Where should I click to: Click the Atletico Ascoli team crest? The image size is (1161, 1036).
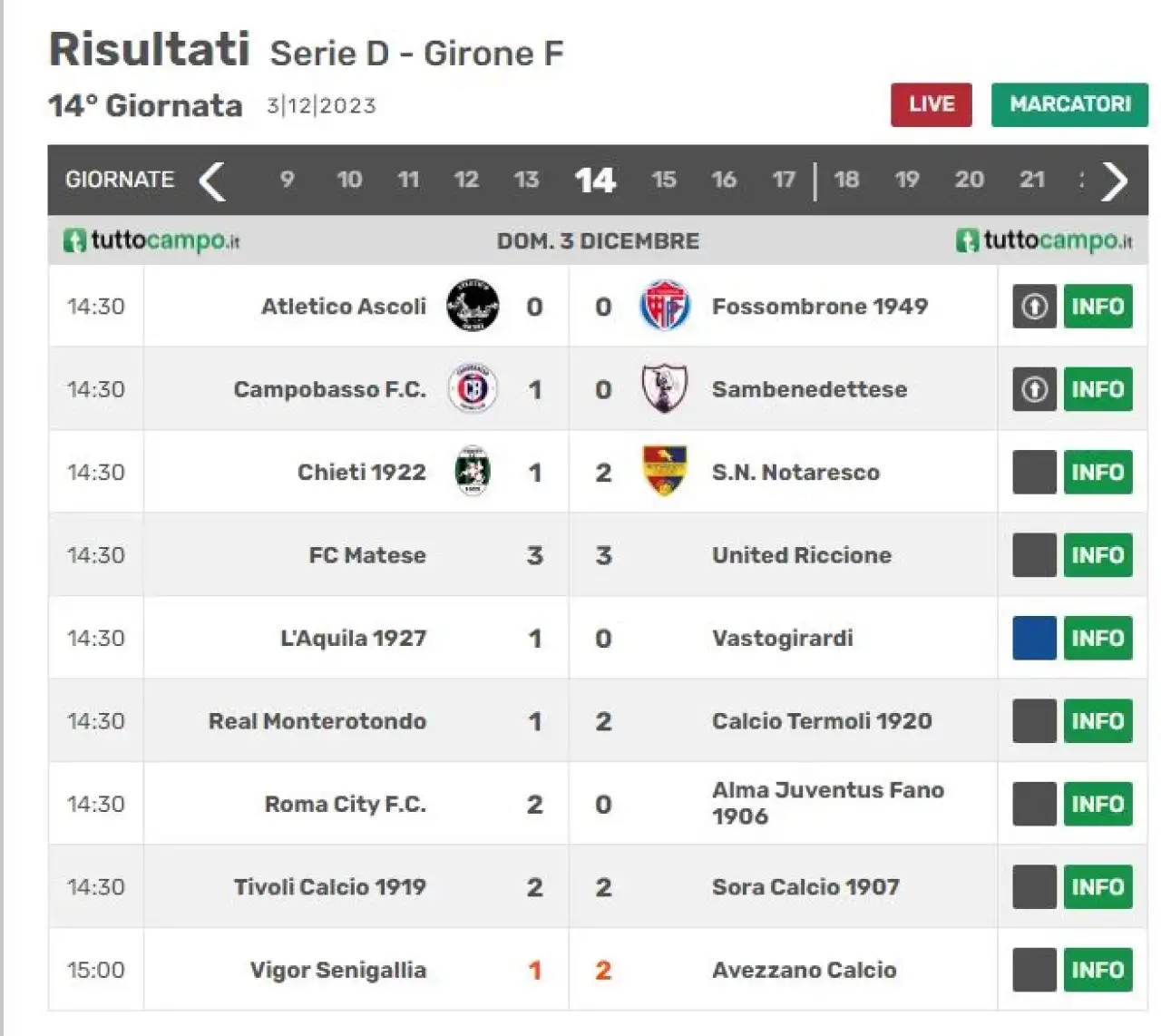(473, 306)
